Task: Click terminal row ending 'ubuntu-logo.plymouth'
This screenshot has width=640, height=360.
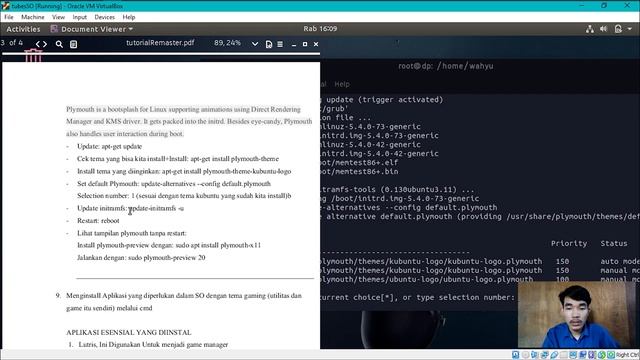Action: click(427, 279)
